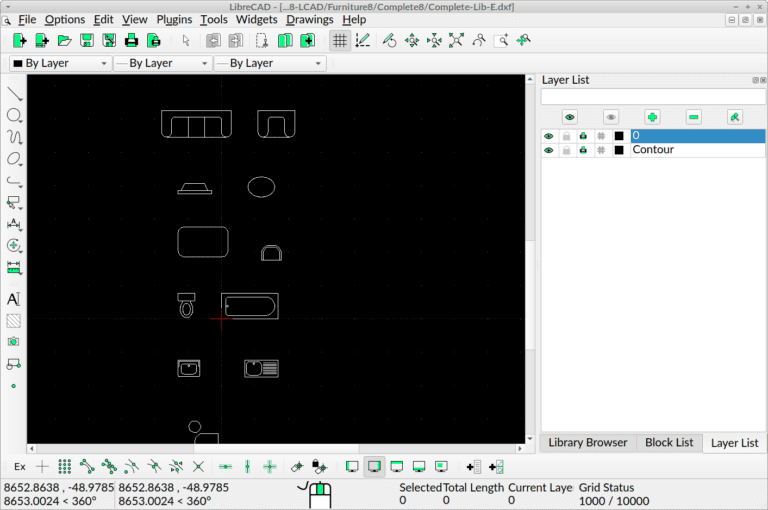Print the drawing with the Print icon

131,40
